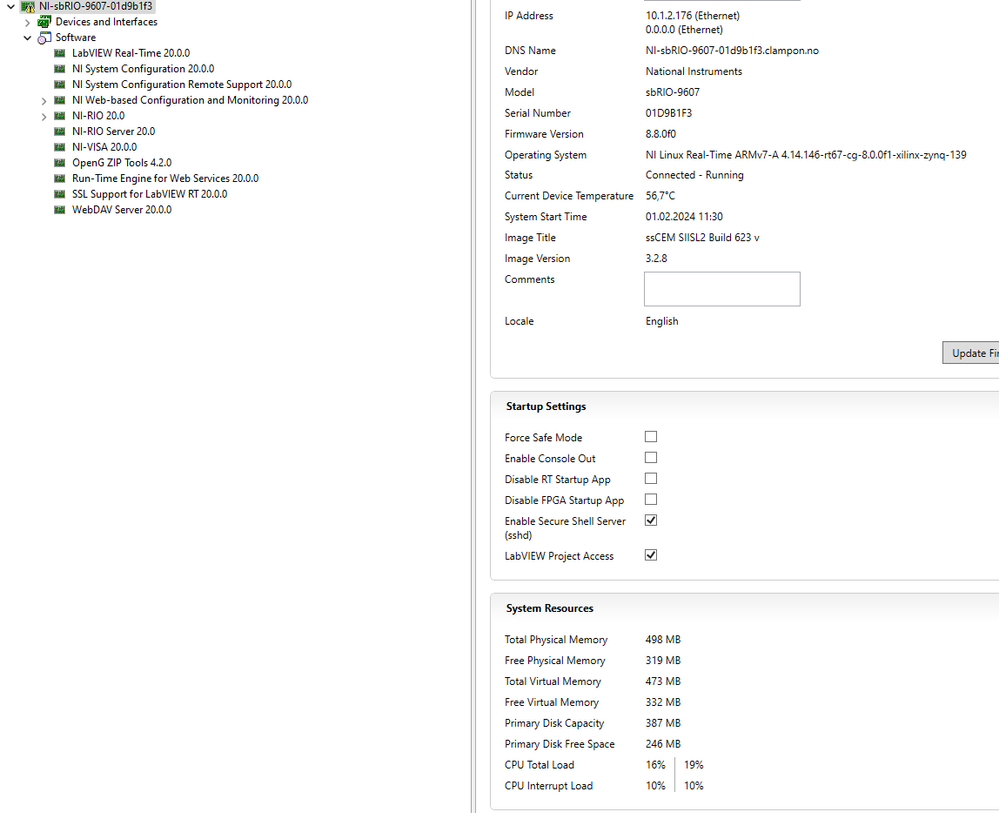Click the Primary Disk Free Space value 246 MB
Image resolution: width=999 pixels, height=813 pixels.
[x=663, y=744]
